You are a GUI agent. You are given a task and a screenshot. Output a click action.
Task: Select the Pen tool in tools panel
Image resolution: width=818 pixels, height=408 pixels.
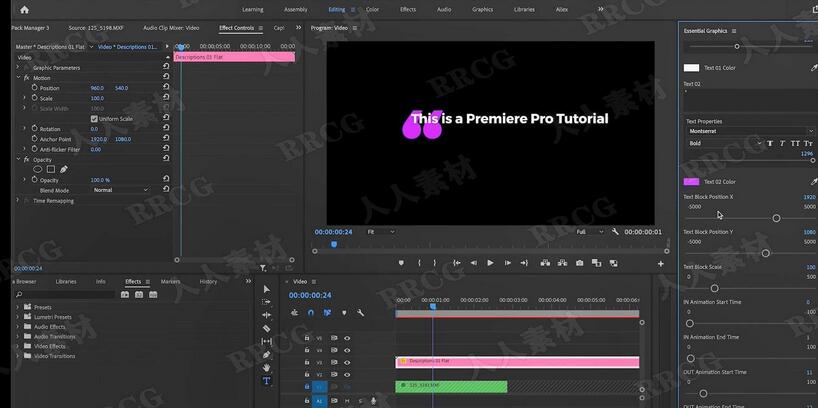click(x=267, y=355)
